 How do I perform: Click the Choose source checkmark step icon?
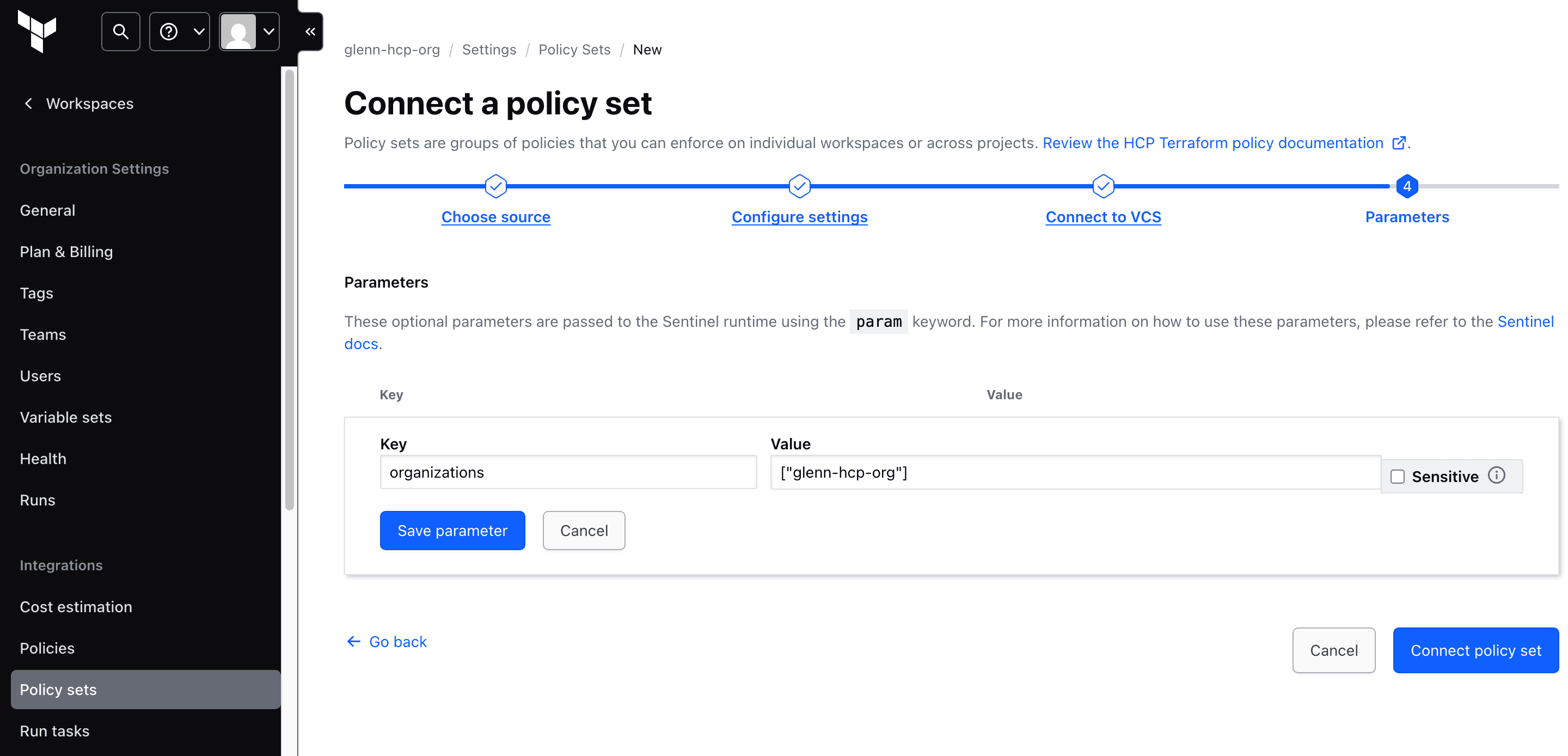point(495,186)
